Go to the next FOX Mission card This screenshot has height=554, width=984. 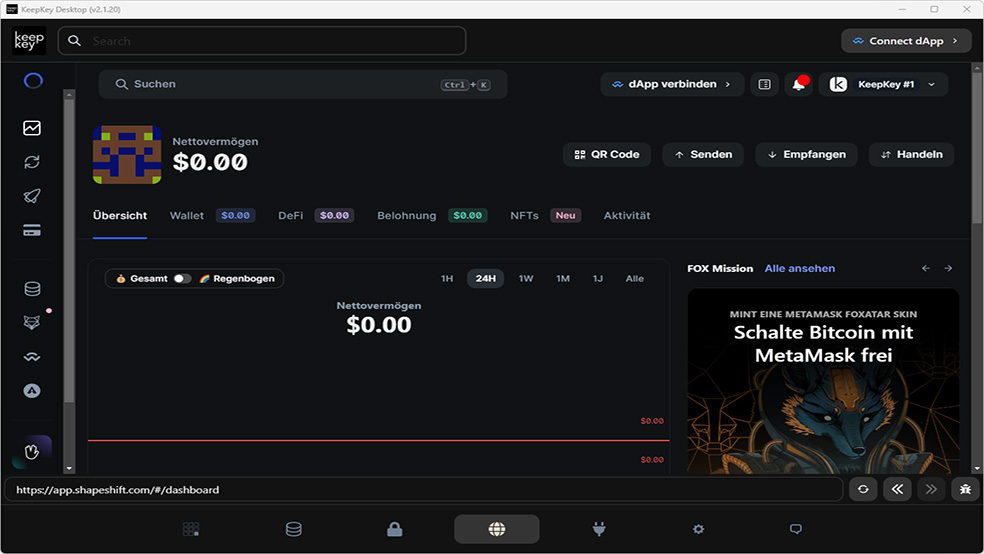coord(948,269)
